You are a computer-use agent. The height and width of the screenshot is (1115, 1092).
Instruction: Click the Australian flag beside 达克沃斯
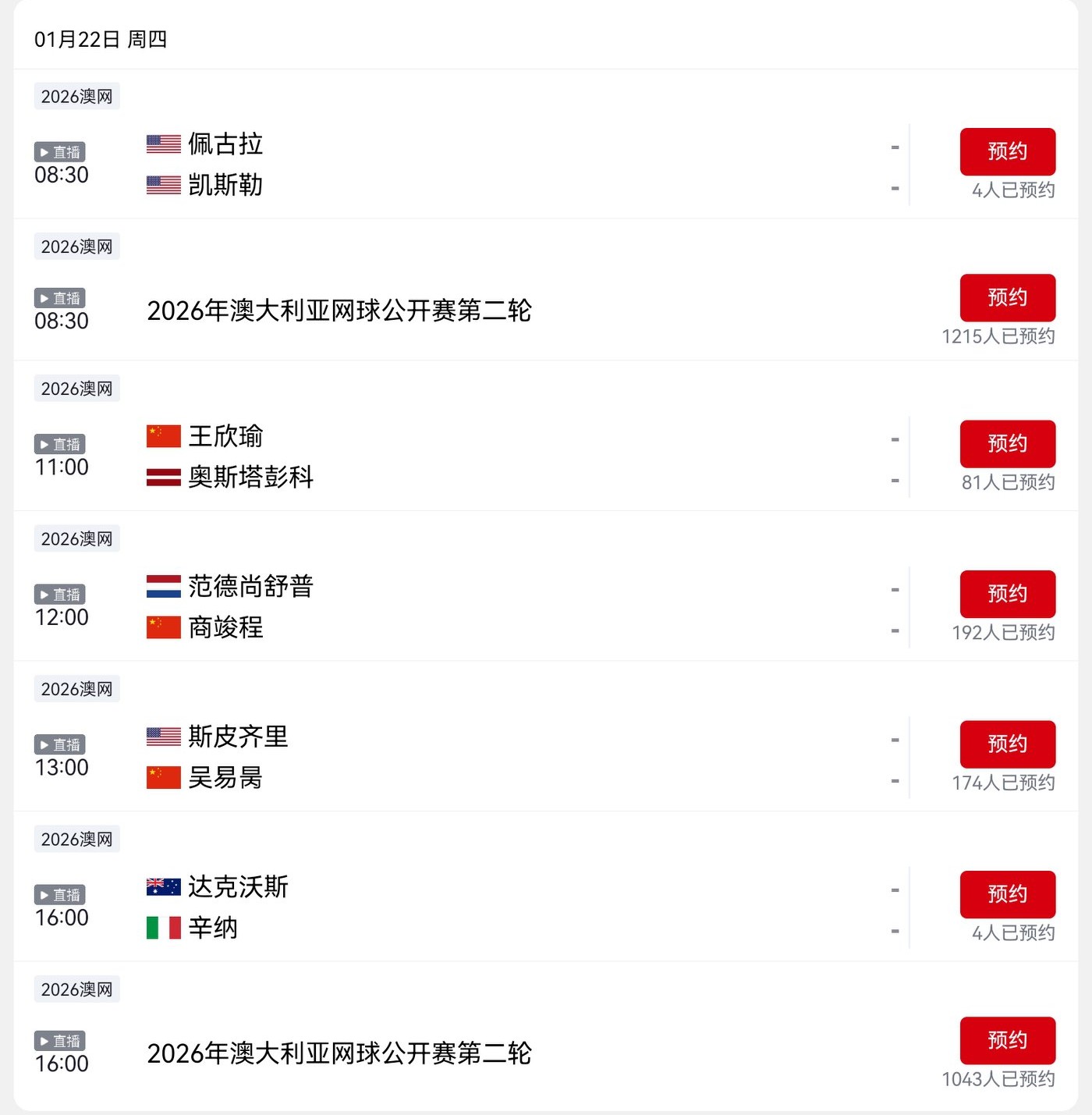tap(164, 887)
